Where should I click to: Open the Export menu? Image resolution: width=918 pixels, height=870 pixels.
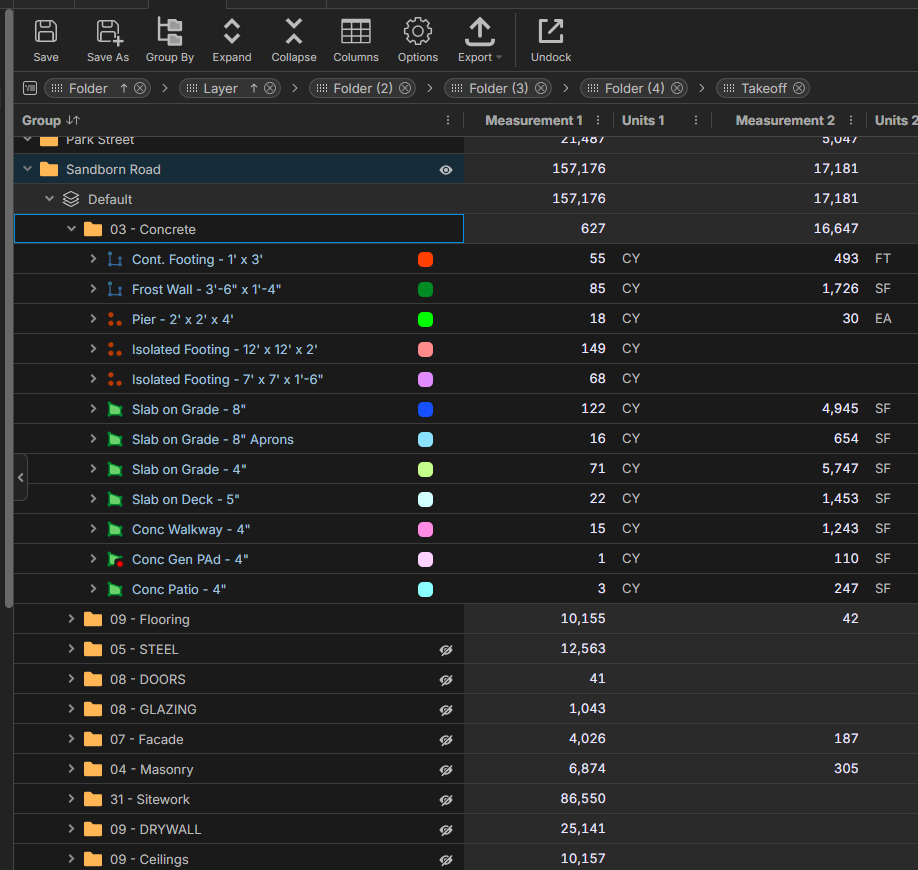coord(480,32)
